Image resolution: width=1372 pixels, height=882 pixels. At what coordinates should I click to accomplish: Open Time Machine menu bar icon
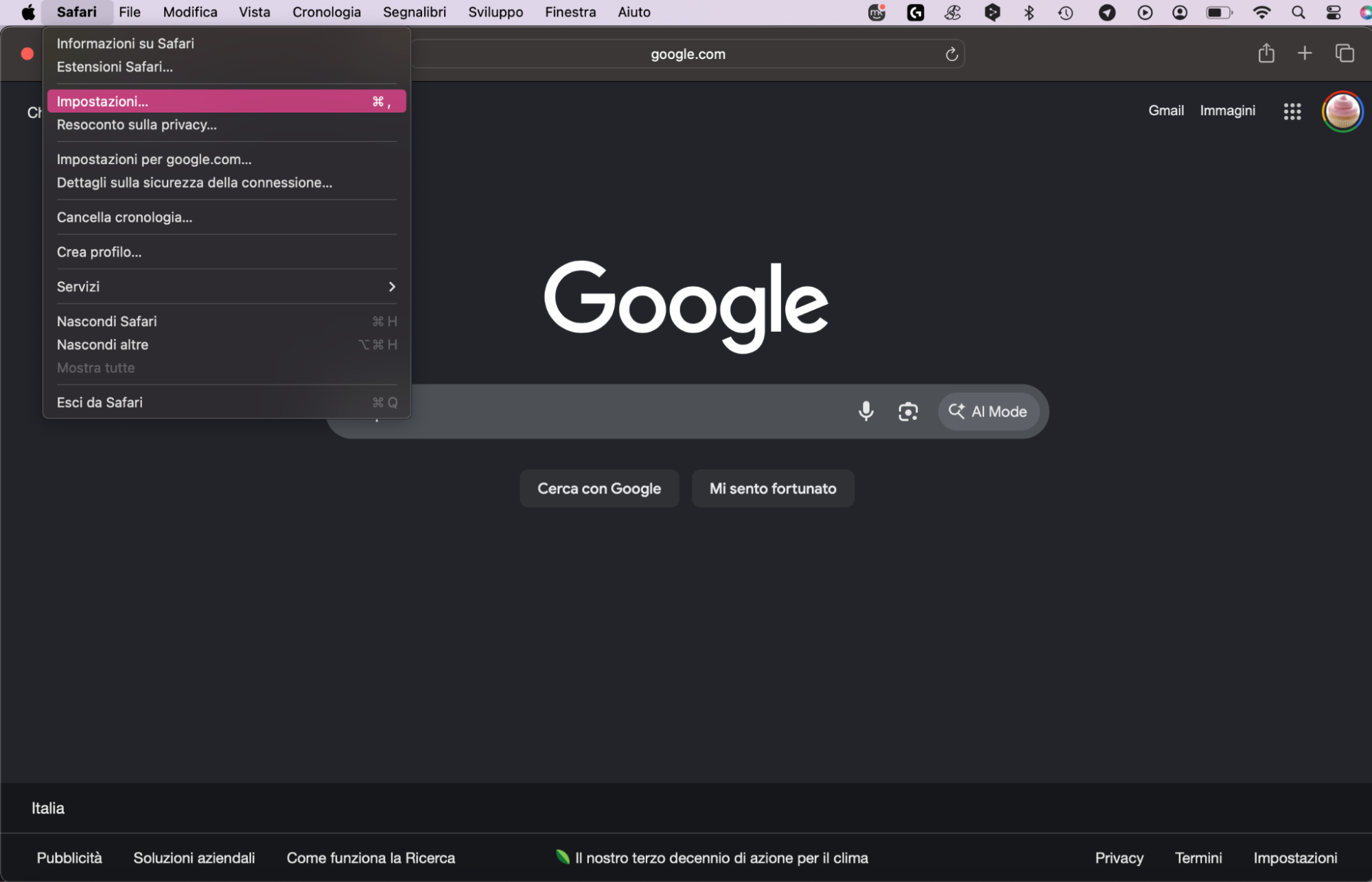(1066, 12)
